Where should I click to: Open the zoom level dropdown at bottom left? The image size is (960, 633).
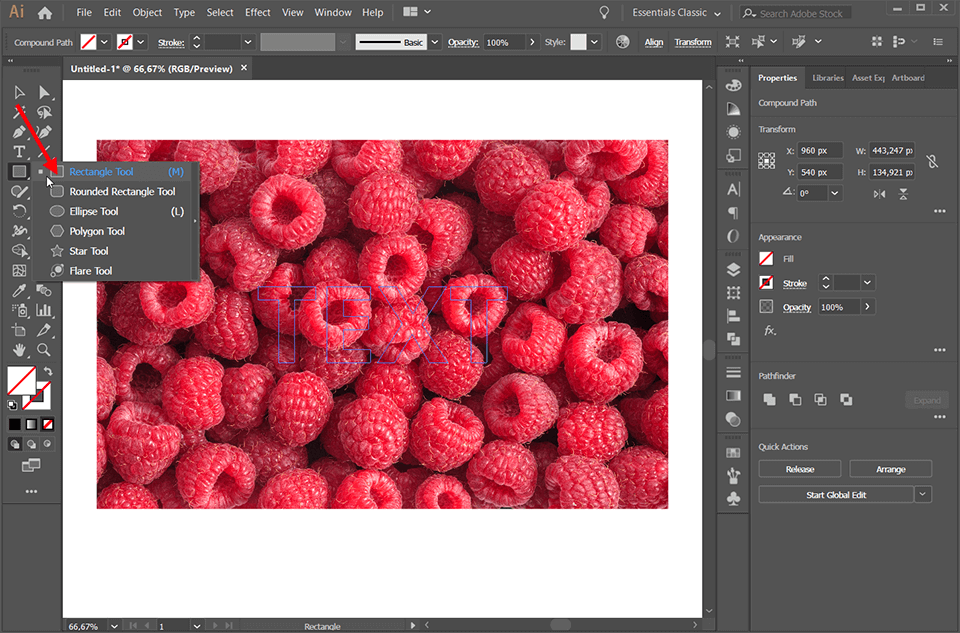pos(113,625)
